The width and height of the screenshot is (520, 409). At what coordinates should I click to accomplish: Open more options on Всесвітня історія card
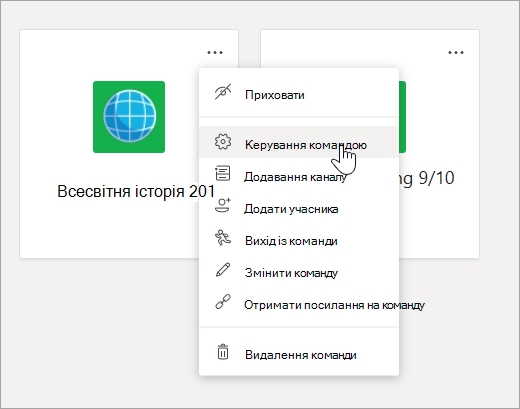click(215, 52)
